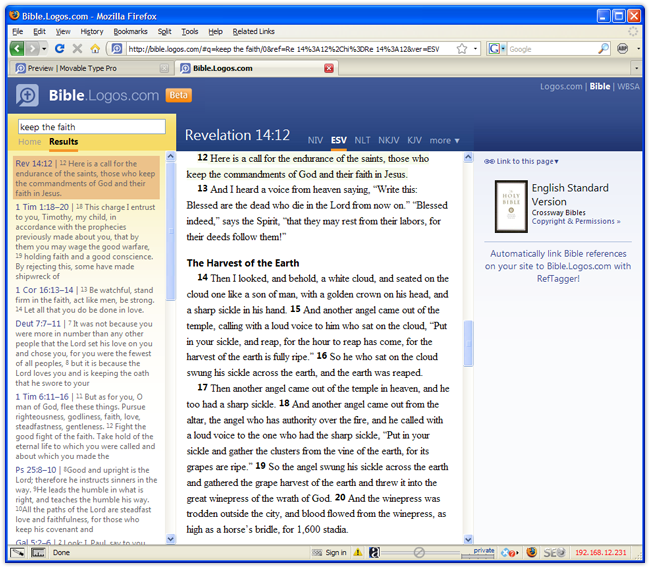Open the File menu
The image size is (650, 568).
pyautogui.click(x=17, y=32)
